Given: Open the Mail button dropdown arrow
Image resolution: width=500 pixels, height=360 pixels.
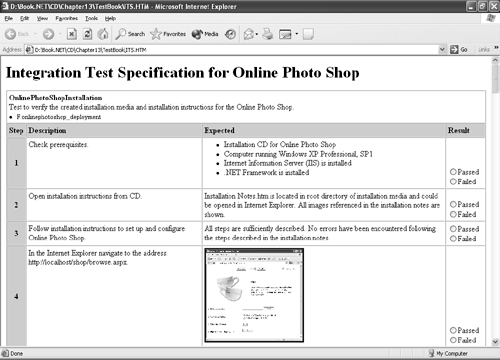Looking at the screenshot, I should click(x=257, y=34).
